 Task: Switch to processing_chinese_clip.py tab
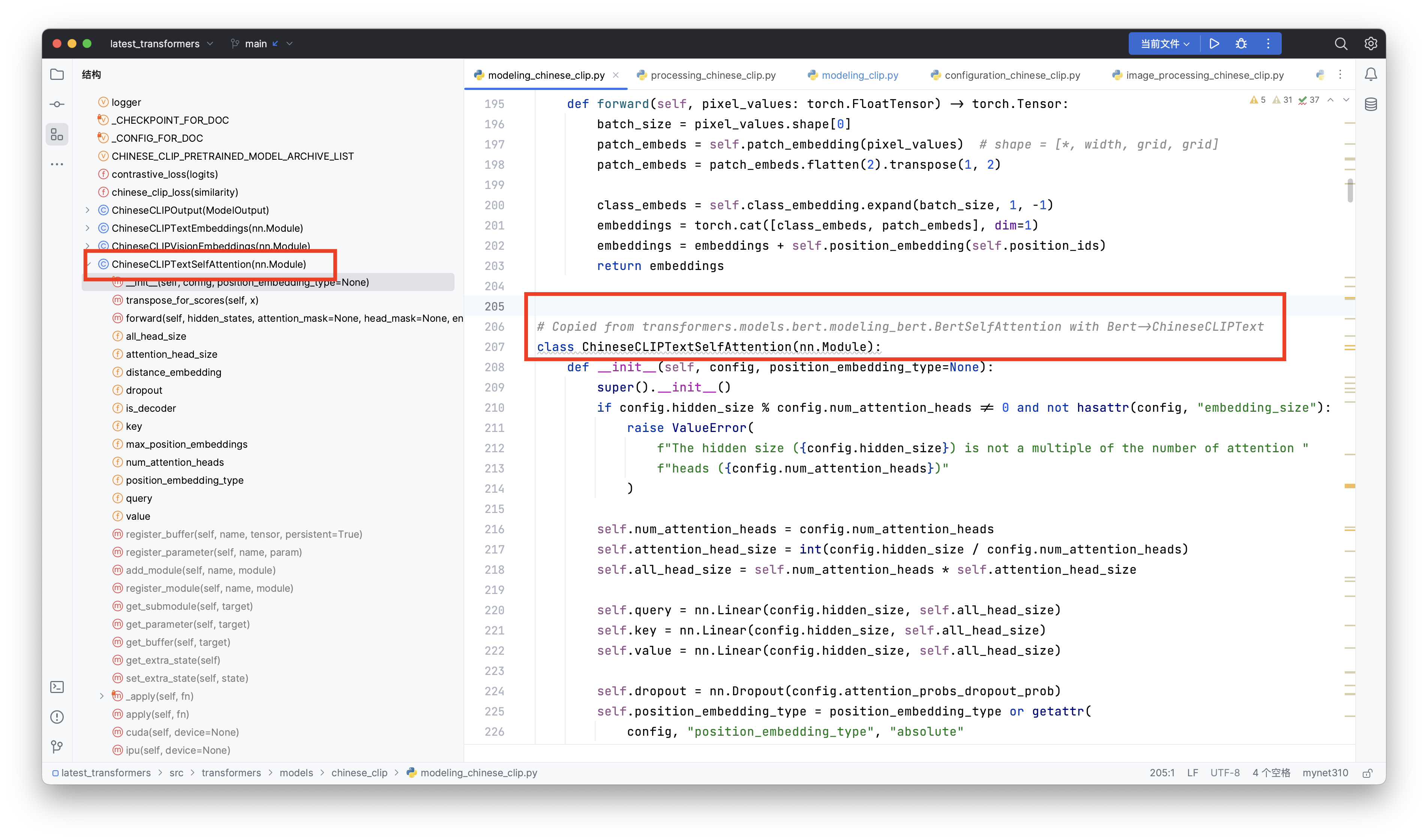[x=712, y=75]
